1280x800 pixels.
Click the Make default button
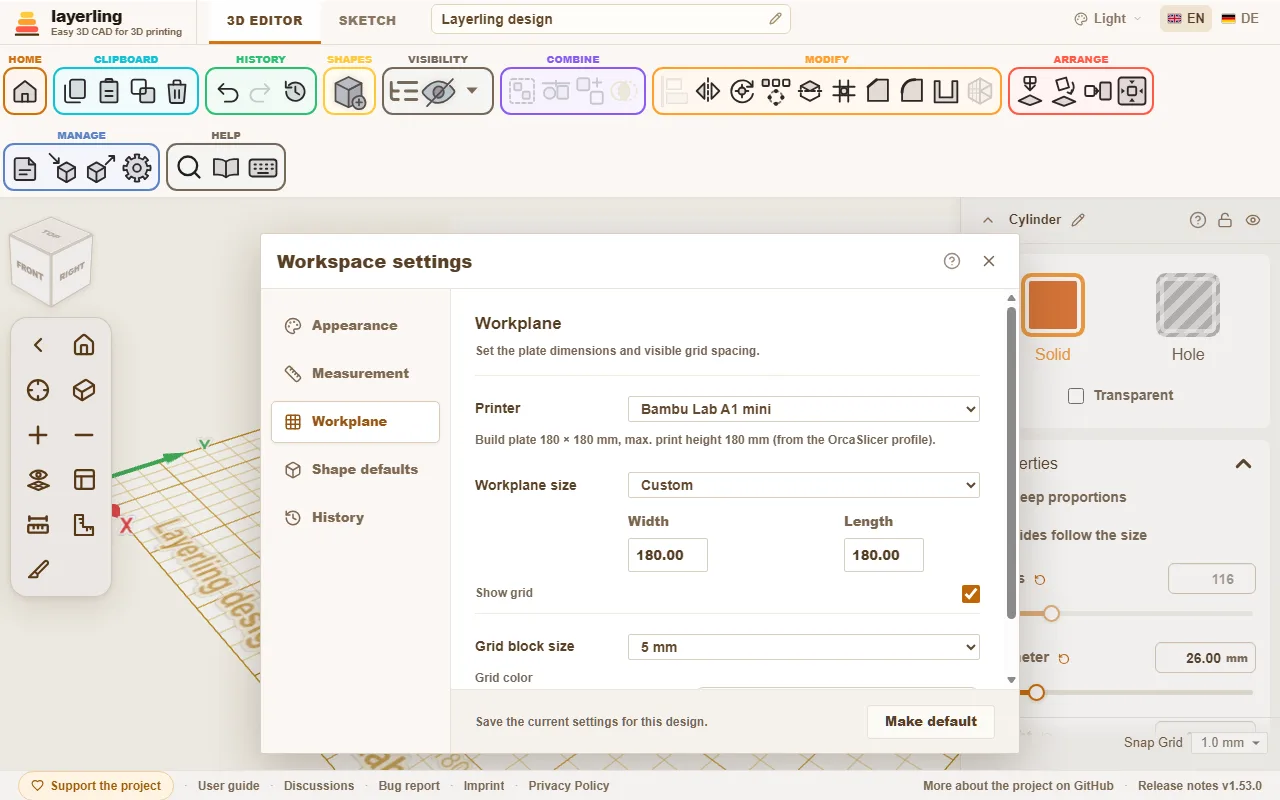point(931,721)
